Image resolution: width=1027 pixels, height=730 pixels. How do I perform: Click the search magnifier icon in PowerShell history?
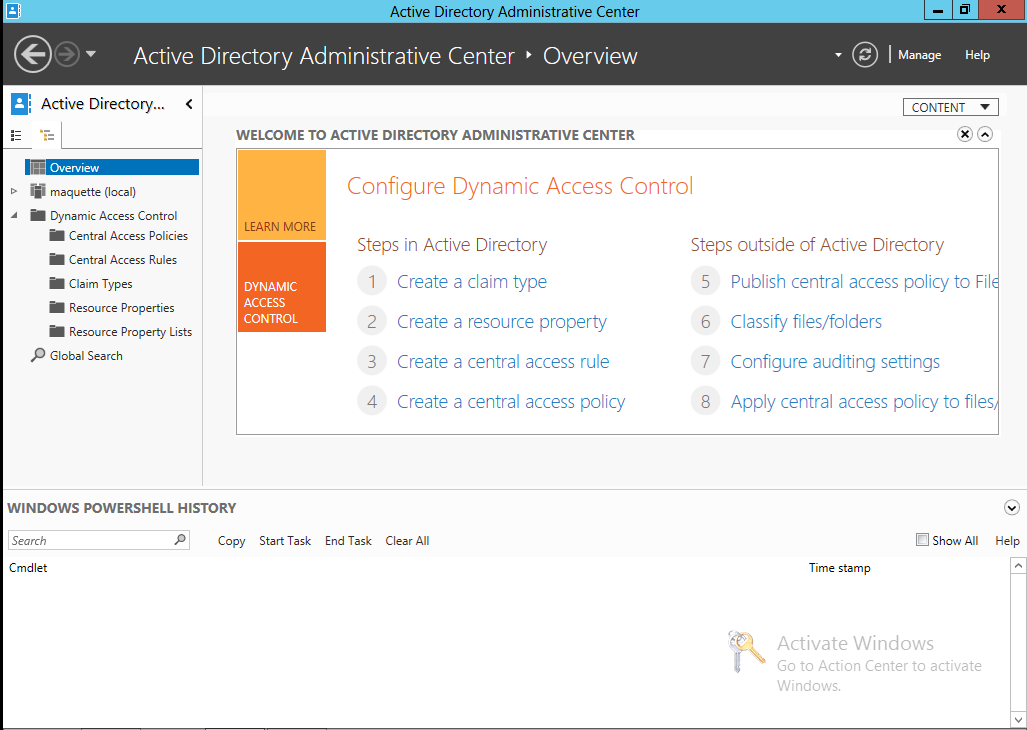[x=180, y=539]
